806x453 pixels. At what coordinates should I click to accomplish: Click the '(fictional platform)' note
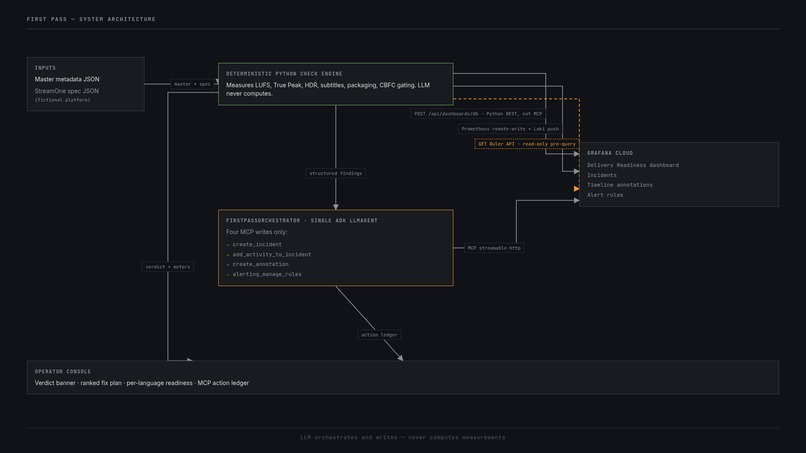(62, 100)
